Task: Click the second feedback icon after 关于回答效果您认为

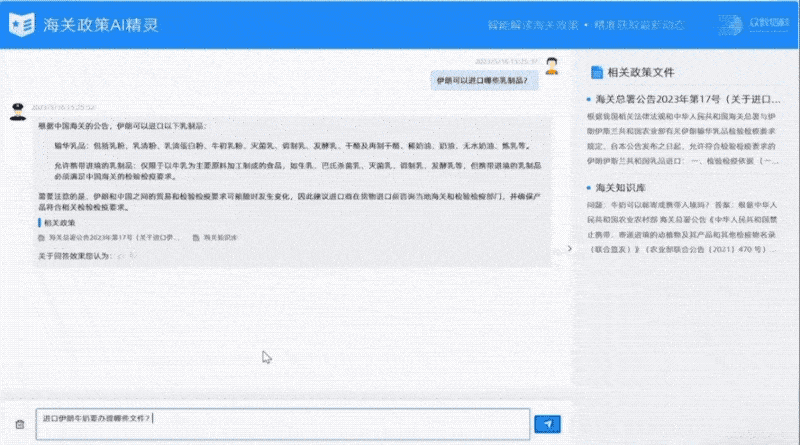Action: click(x=133, y=256)
